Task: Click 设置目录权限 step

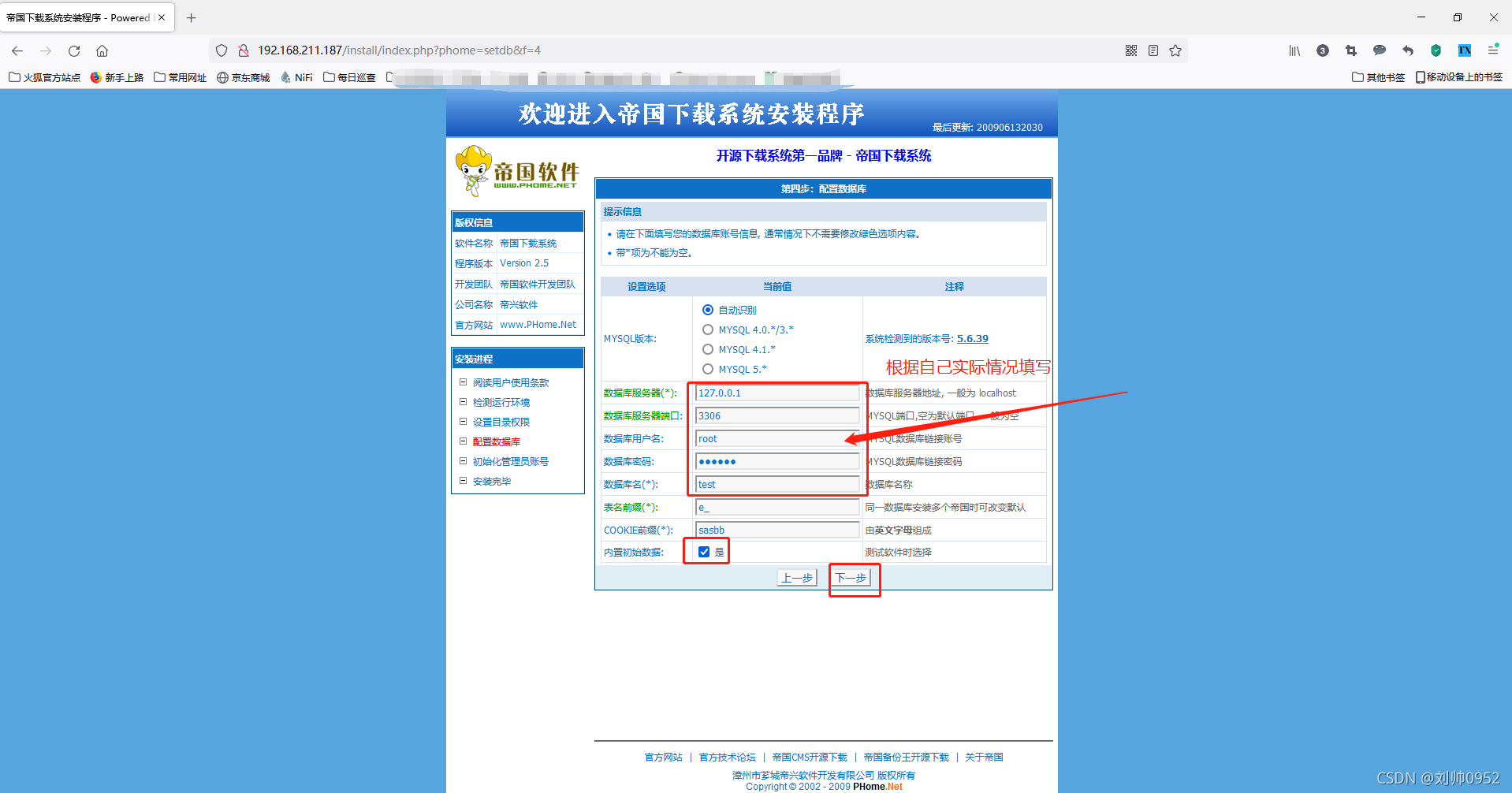Action: click(x=501, y=423)
